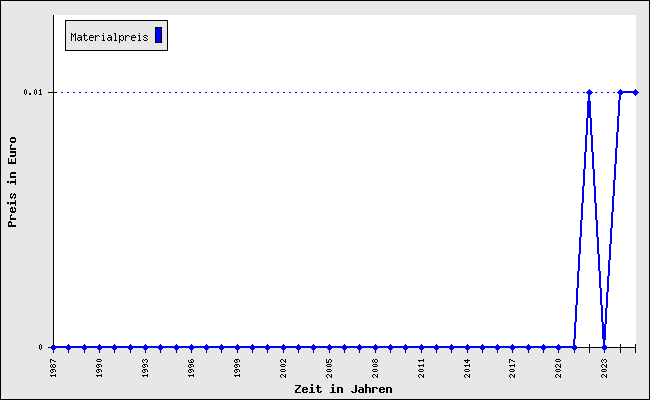Click the 1993 year label

[146, 368]
